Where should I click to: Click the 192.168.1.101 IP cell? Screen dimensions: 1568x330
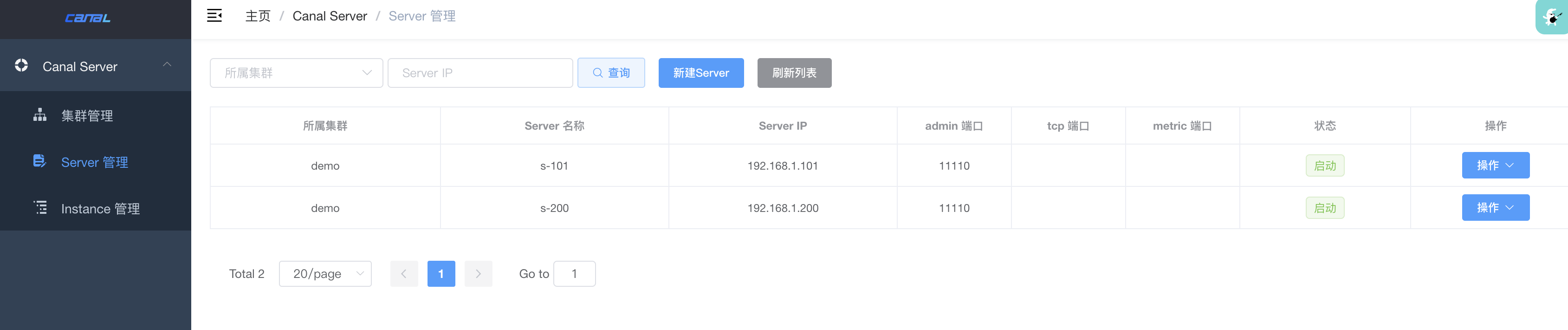pyautogui.click(x=782, y=165)
